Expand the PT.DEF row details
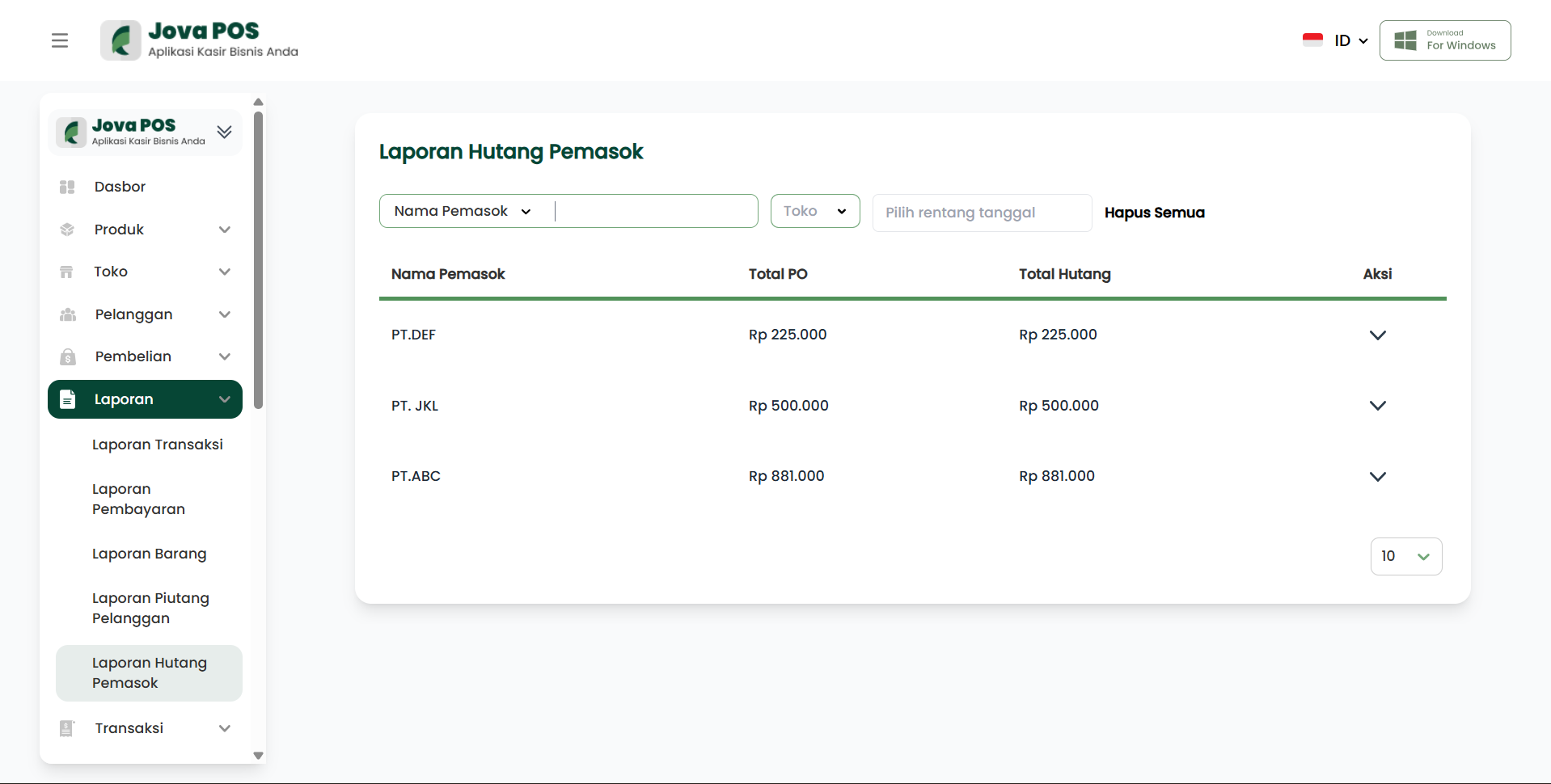 click(1377, 335)
